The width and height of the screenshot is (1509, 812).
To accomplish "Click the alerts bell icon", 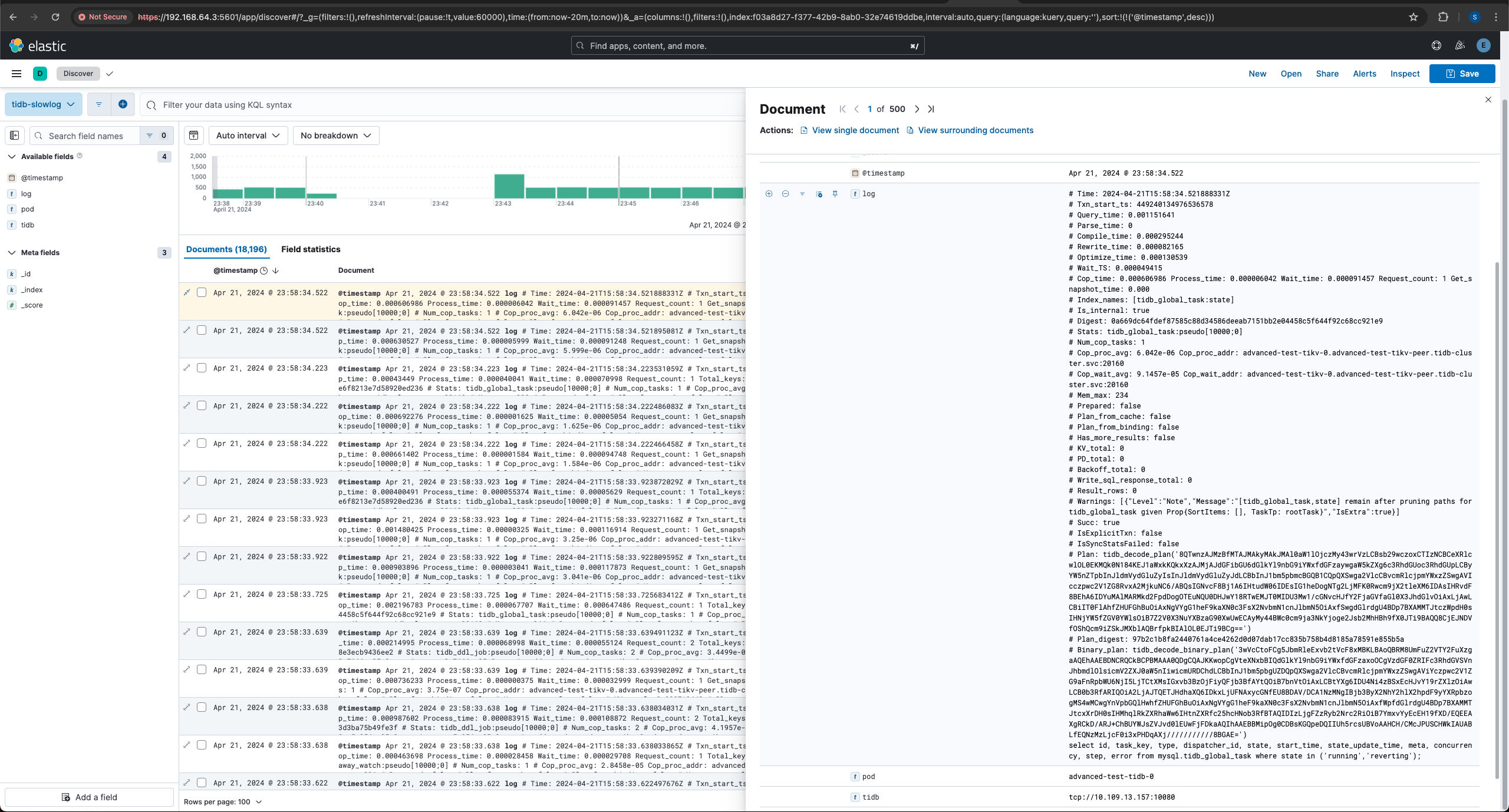I will (1363, 73).
